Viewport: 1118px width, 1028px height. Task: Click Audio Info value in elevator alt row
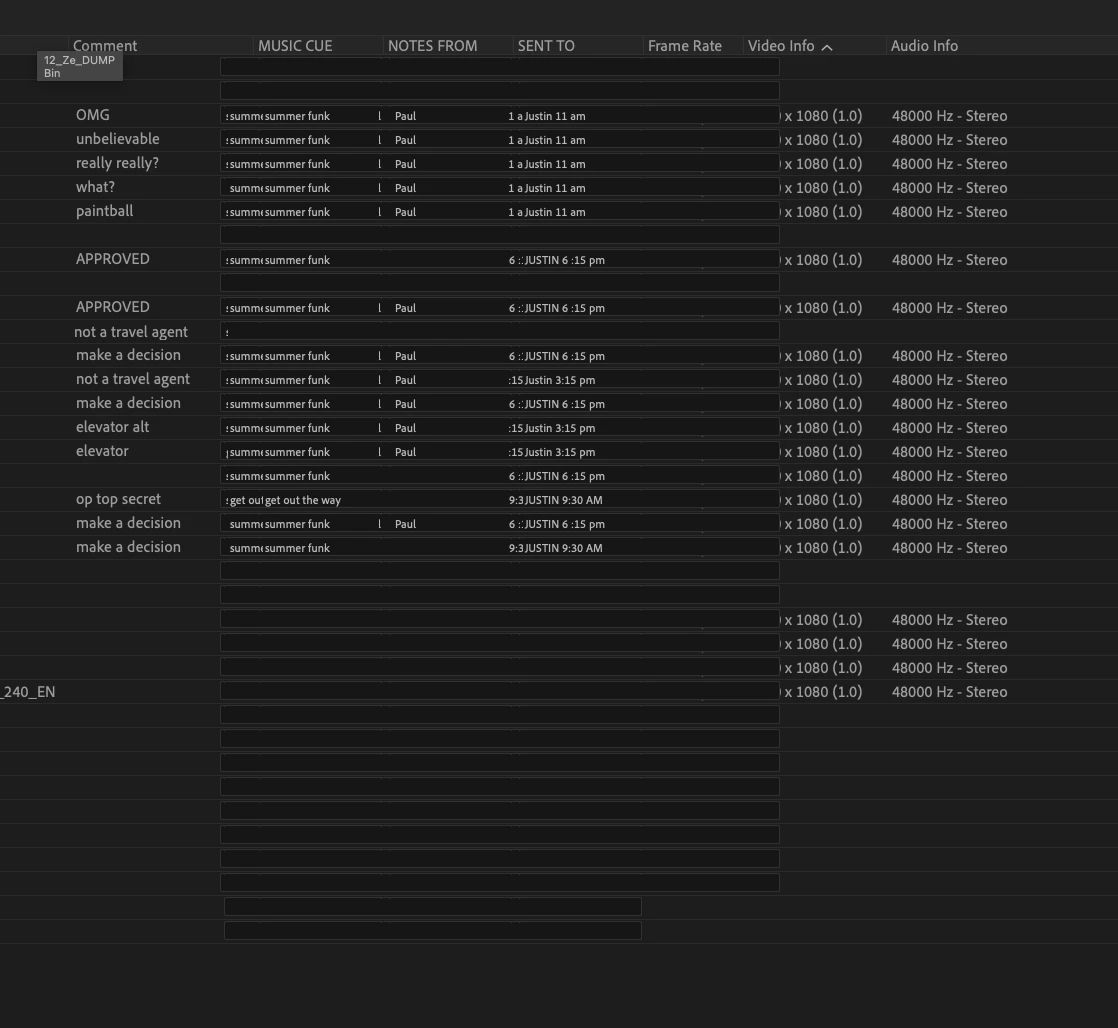949,428
